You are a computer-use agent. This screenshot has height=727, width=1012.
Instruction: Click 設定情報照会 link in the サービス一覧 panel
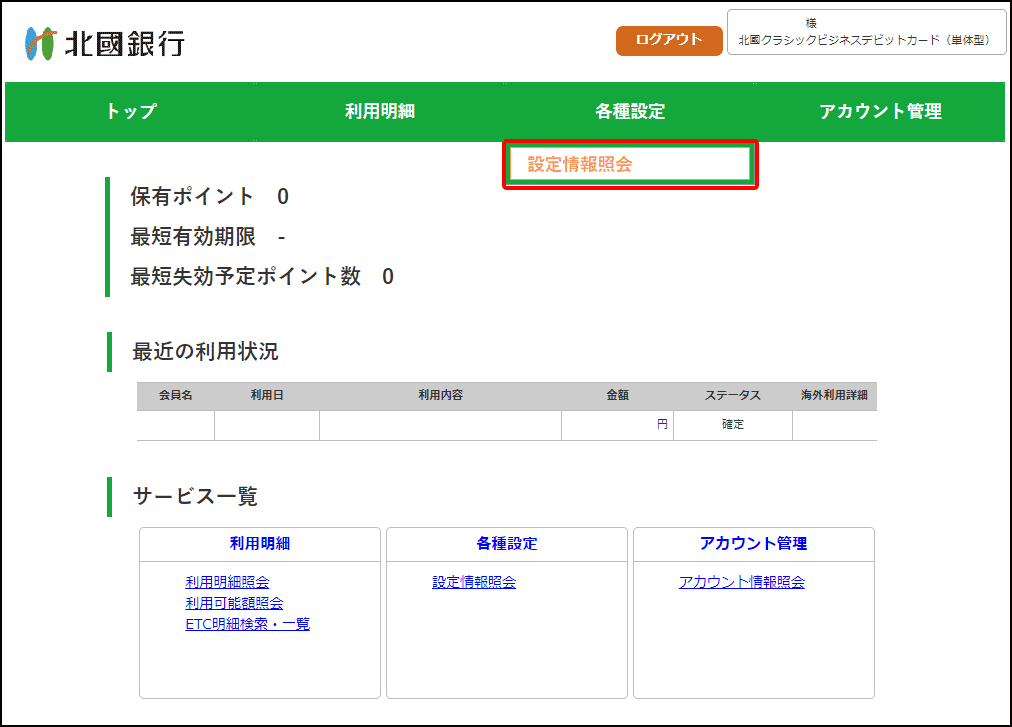tap(474, 582)
